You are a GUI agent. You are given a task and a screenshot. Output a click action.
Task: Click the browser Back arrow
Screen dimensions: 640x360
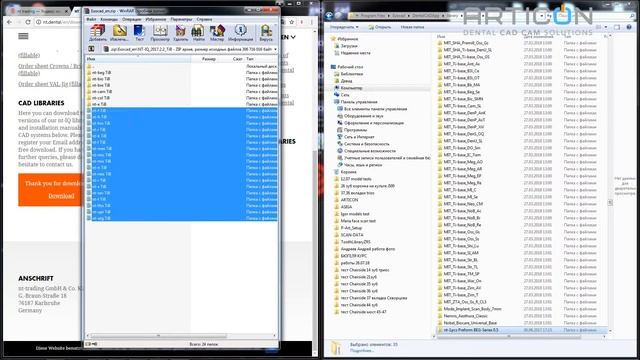9,22
